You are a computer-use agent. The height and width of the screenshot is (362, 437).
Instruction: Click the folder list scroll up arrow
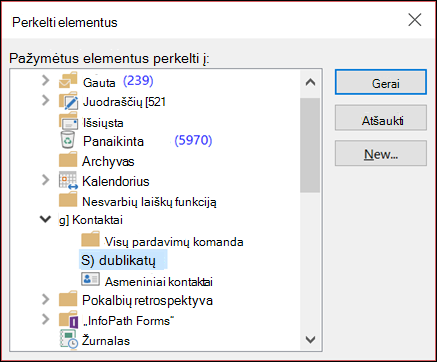tap(310, 82)
